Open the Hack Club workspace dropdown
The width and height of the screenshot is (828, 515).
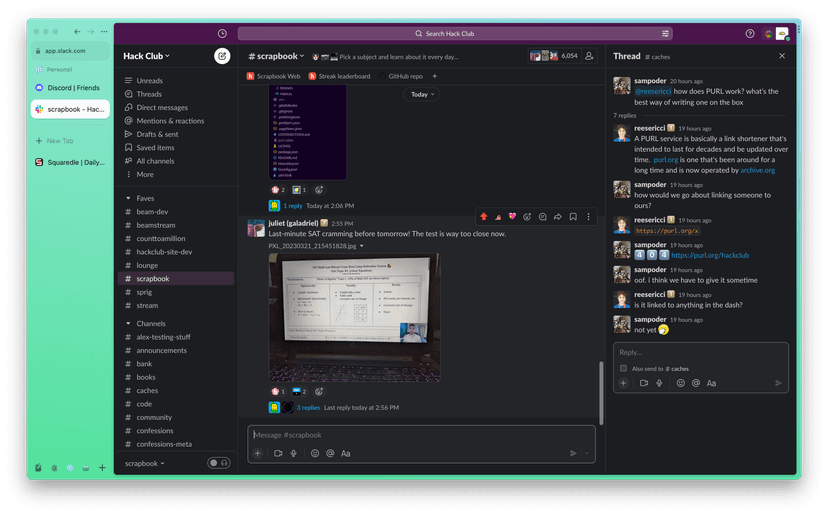point(146,56)
